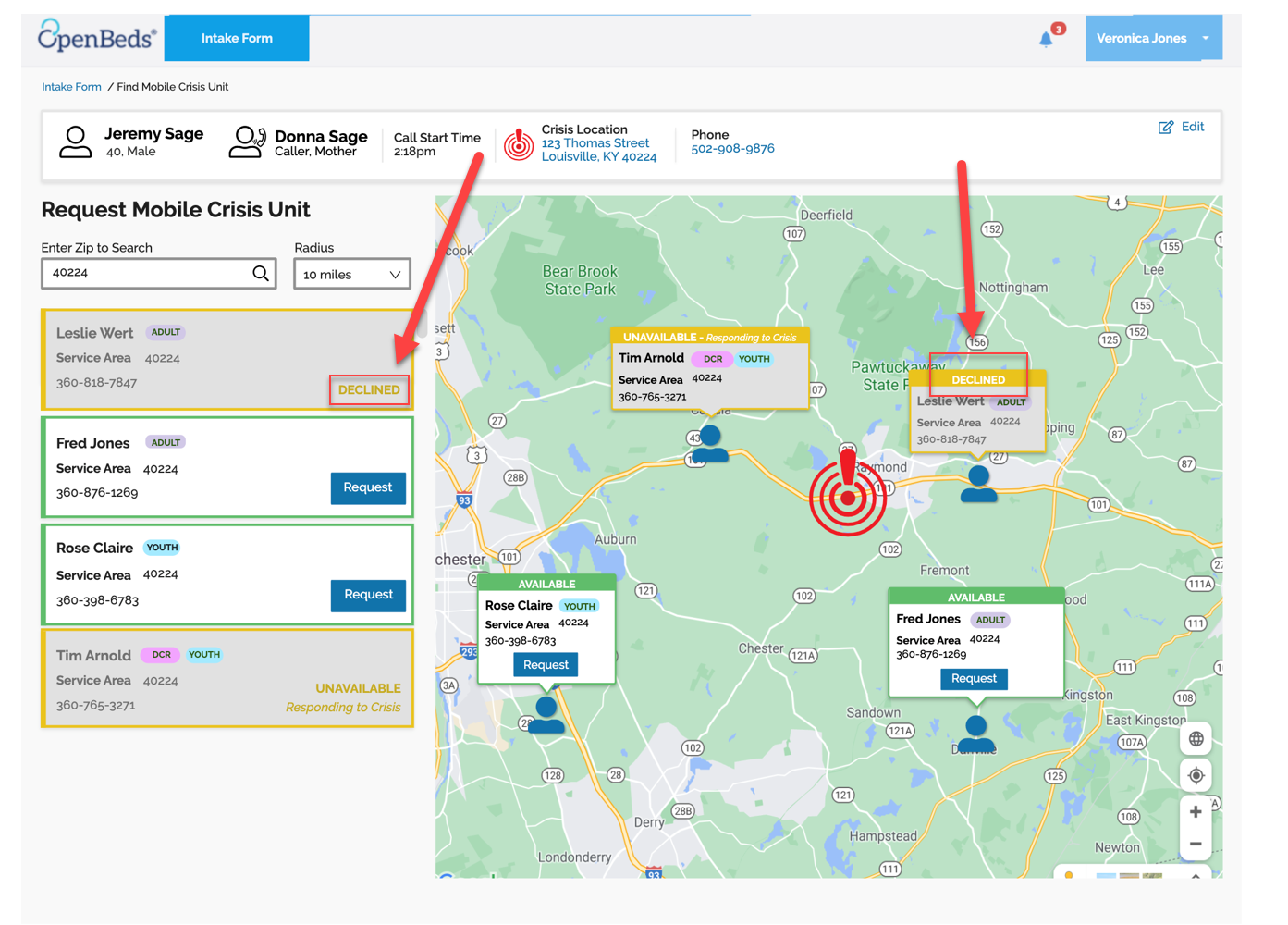
Task: Zoom in the map with plus button
Action: (1196, 811)
